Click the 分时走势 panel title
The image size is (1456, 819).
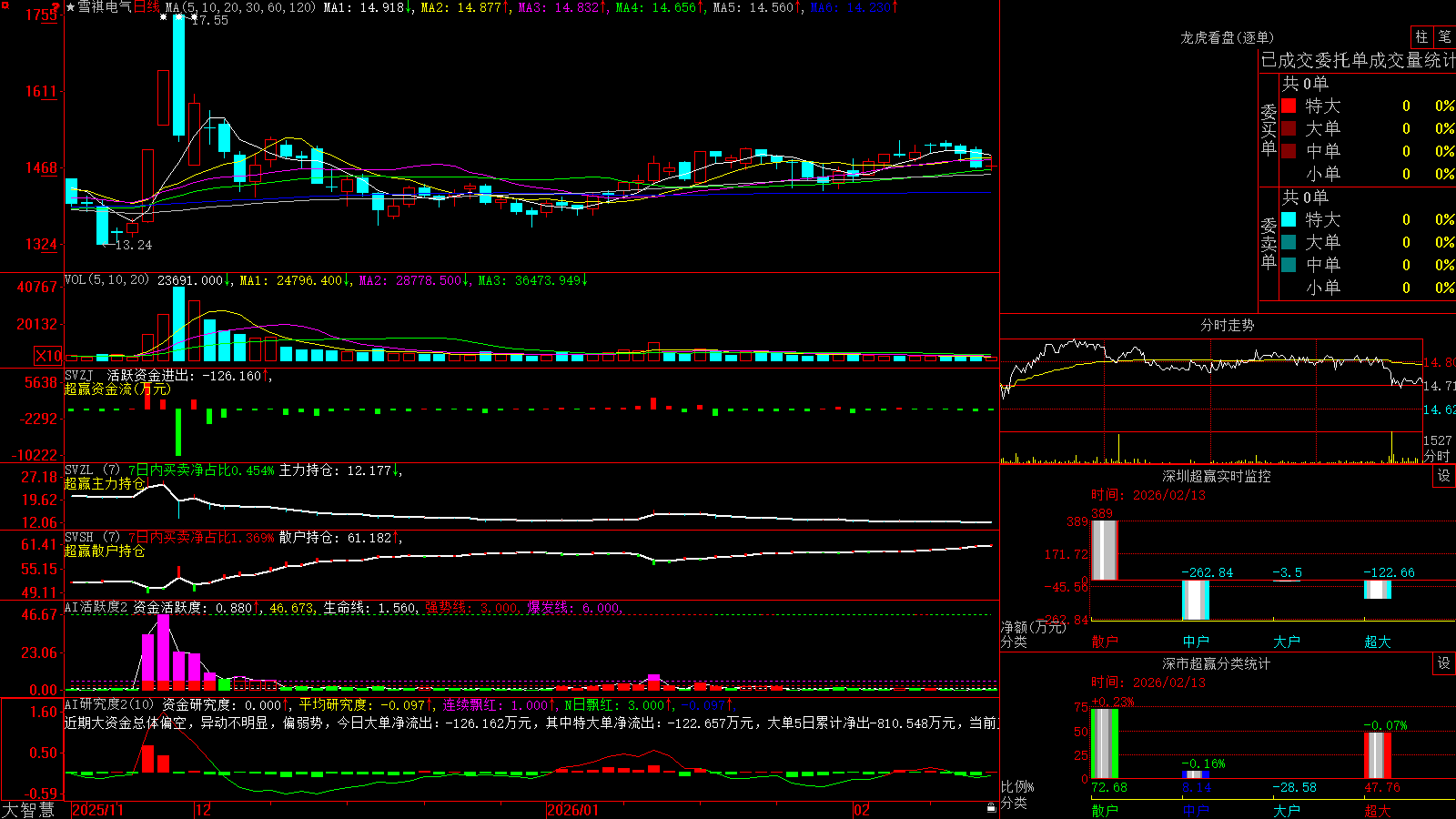pyautogui.click(x=1228, y=325)
